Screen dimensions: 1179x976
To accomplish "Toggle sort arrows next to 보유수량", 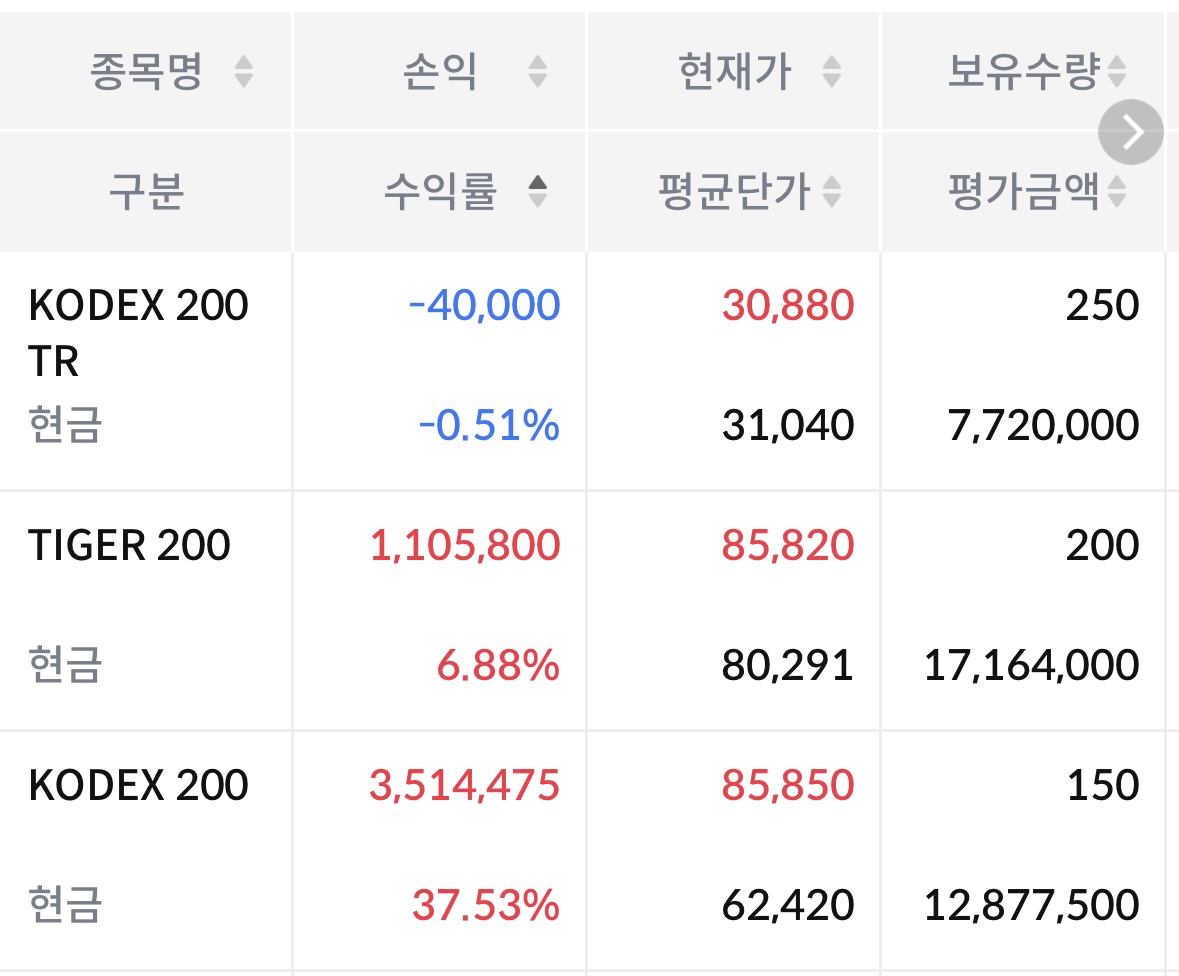I will tap(1116, 72).
